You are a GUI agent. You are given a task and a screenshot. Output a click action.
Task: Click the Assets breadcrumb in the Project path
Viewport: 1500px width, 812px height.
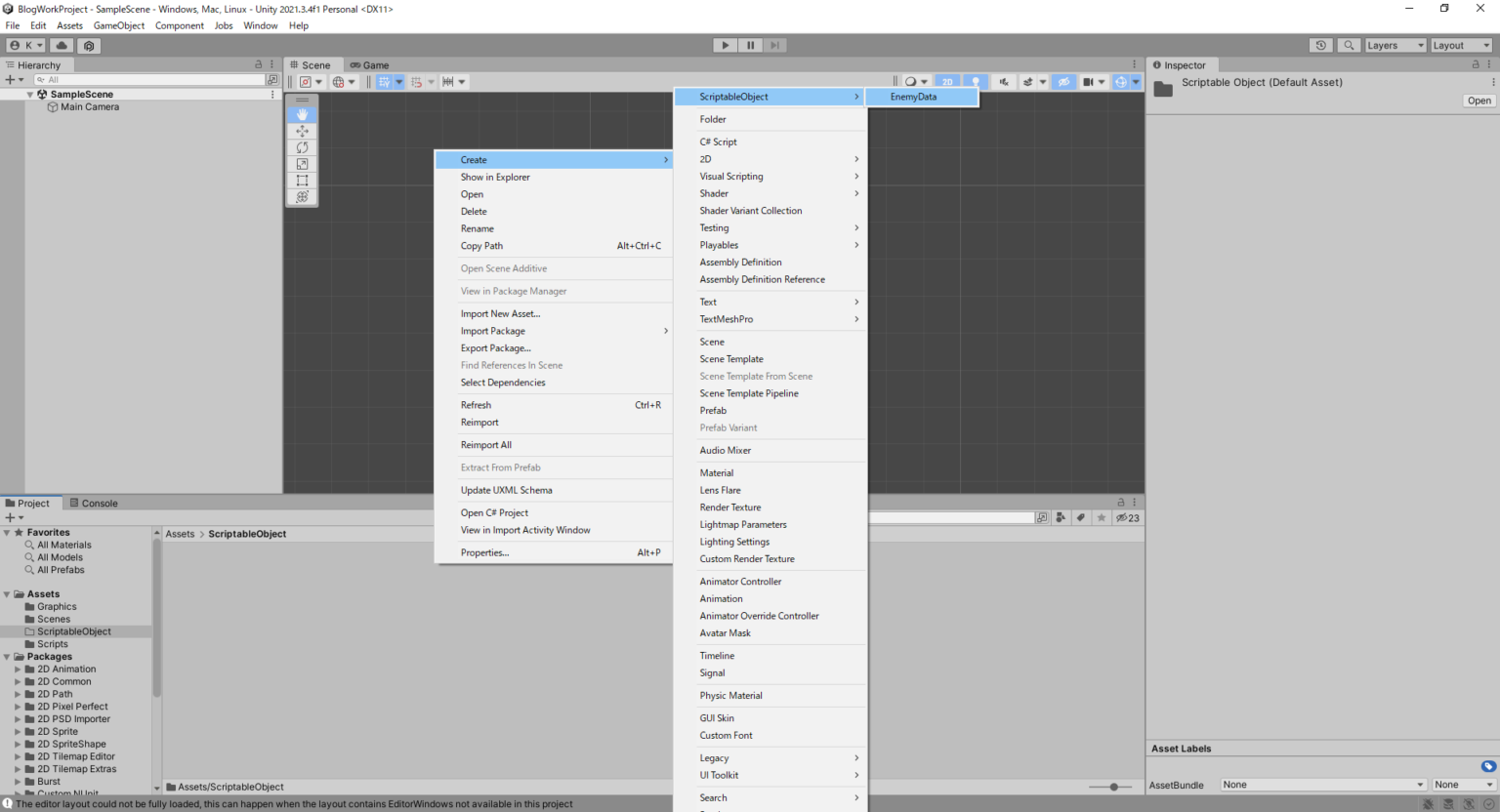click(x=180, y=534)
